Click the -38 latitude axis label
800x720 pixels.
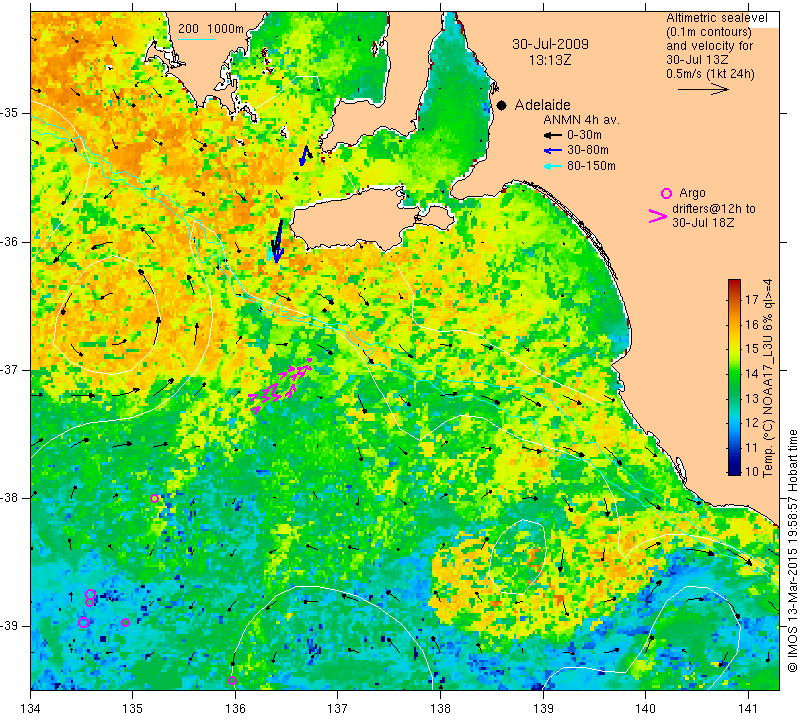coord(10,498)
